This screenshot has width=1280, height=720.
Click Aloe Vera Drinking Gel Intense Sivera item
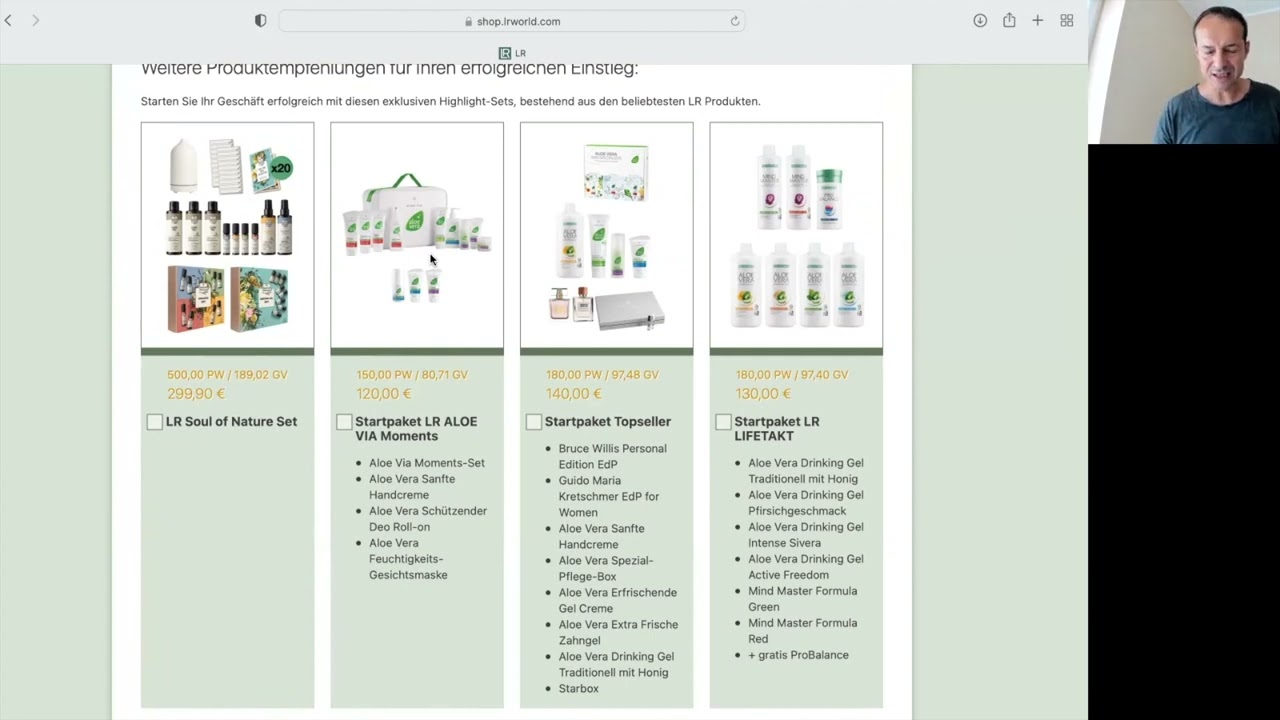806,535
